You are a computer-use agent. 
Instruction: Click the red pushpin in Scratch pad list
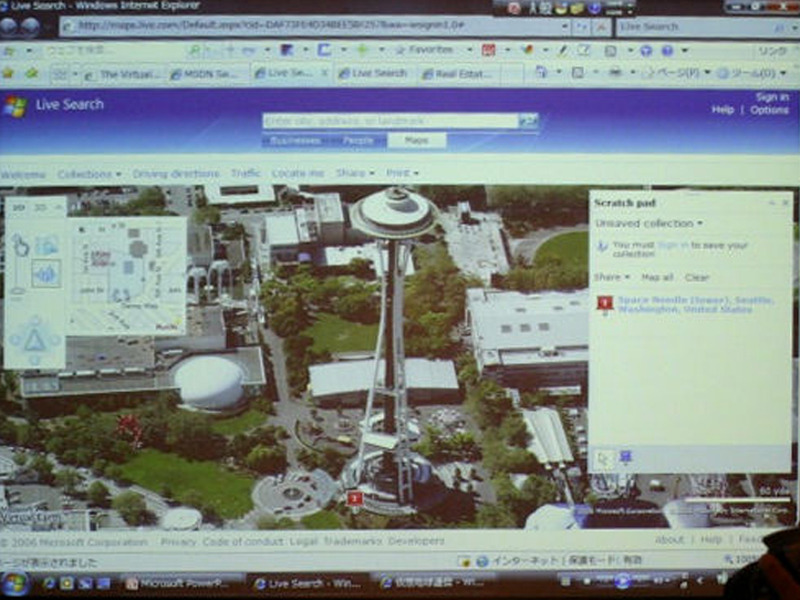[605, 305]
